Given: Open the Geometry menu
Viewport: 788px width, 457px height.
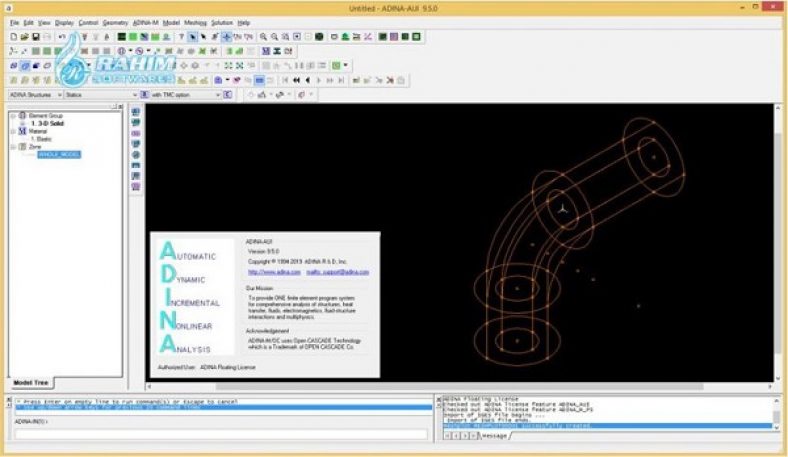Looking at the screenshot, I should (x=115, y=23).
